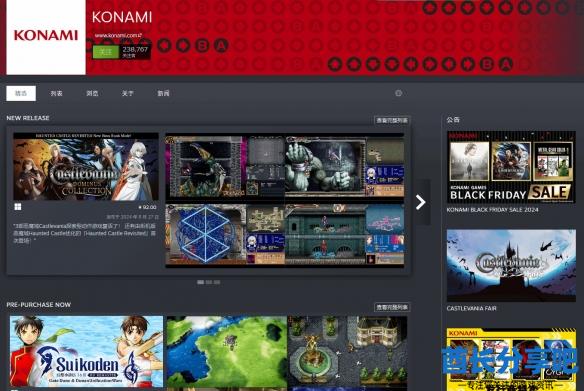The image size is (584, 391).
Task: Open the 关于 (About) tab
Action: point(127,93)
